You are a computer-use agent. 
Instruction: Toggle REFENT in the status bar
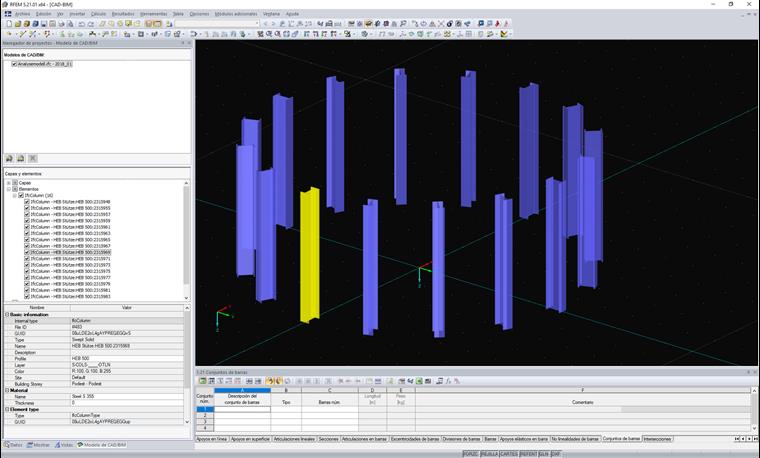pyautogui.click(x=529, y=454)
